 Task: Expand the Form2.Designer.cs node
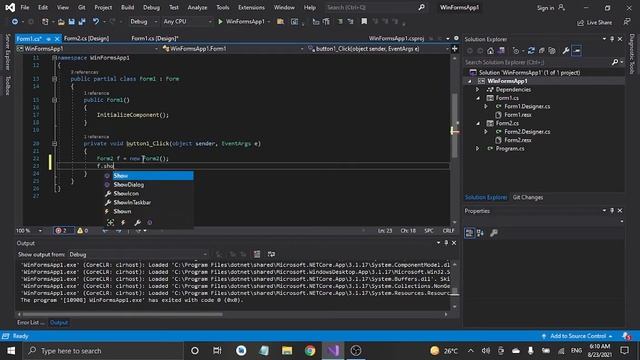pos(486,132)
